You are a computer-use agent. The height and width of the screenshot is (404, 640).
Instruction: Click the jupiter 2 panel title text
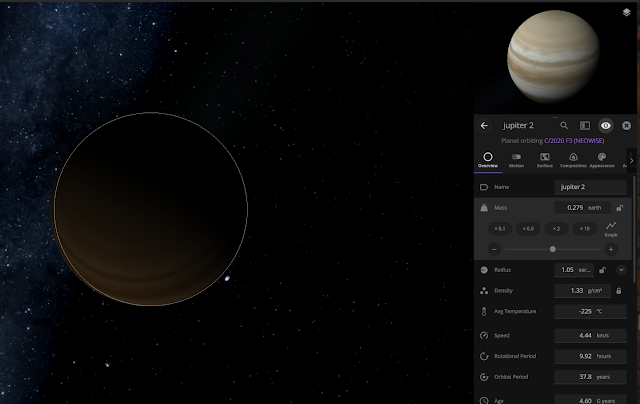(518, 126)
